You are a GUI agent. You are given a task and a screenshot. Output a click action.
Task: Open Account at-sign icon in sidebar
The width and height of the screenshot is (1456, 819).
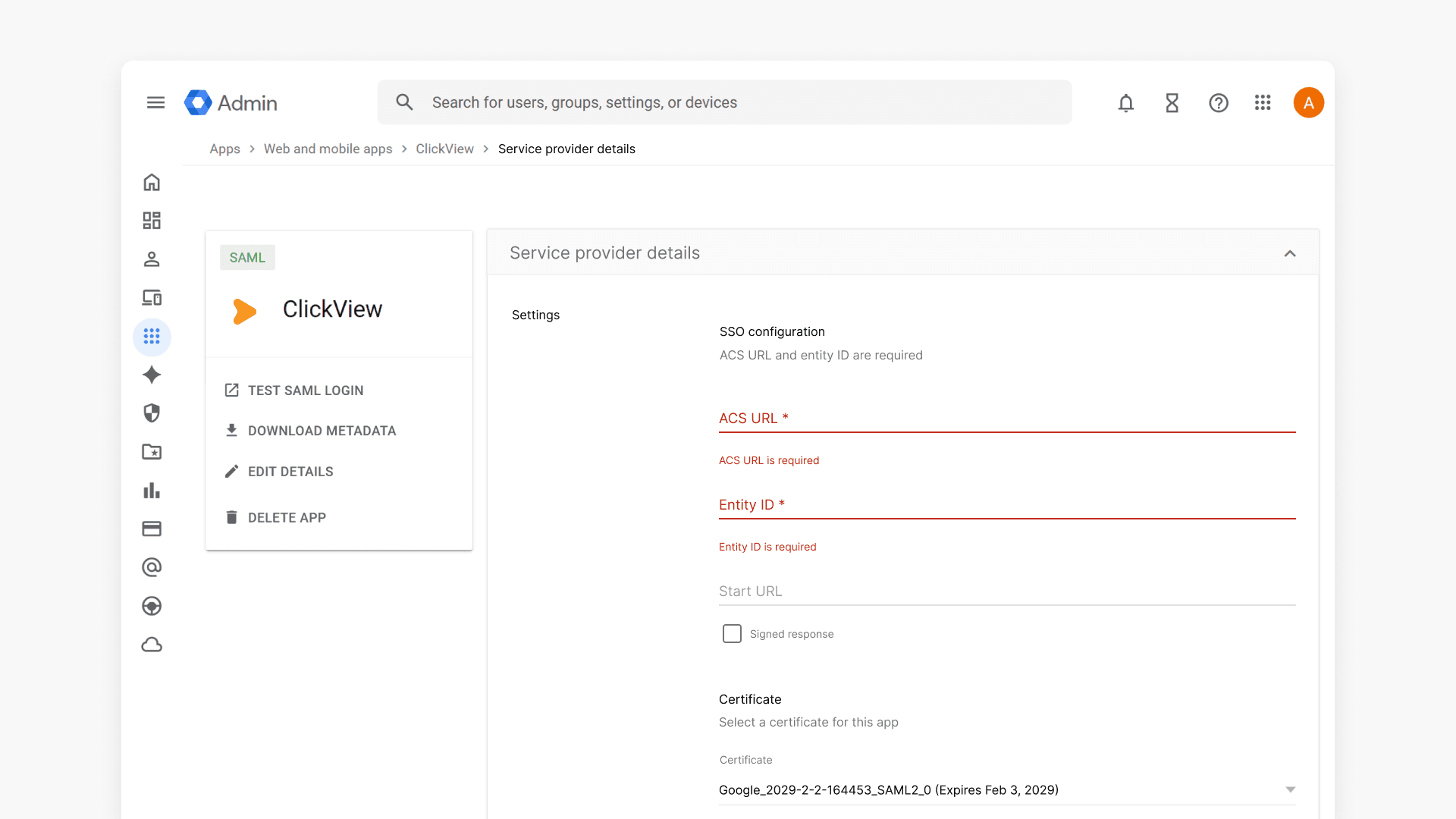[x=152, y=567]
